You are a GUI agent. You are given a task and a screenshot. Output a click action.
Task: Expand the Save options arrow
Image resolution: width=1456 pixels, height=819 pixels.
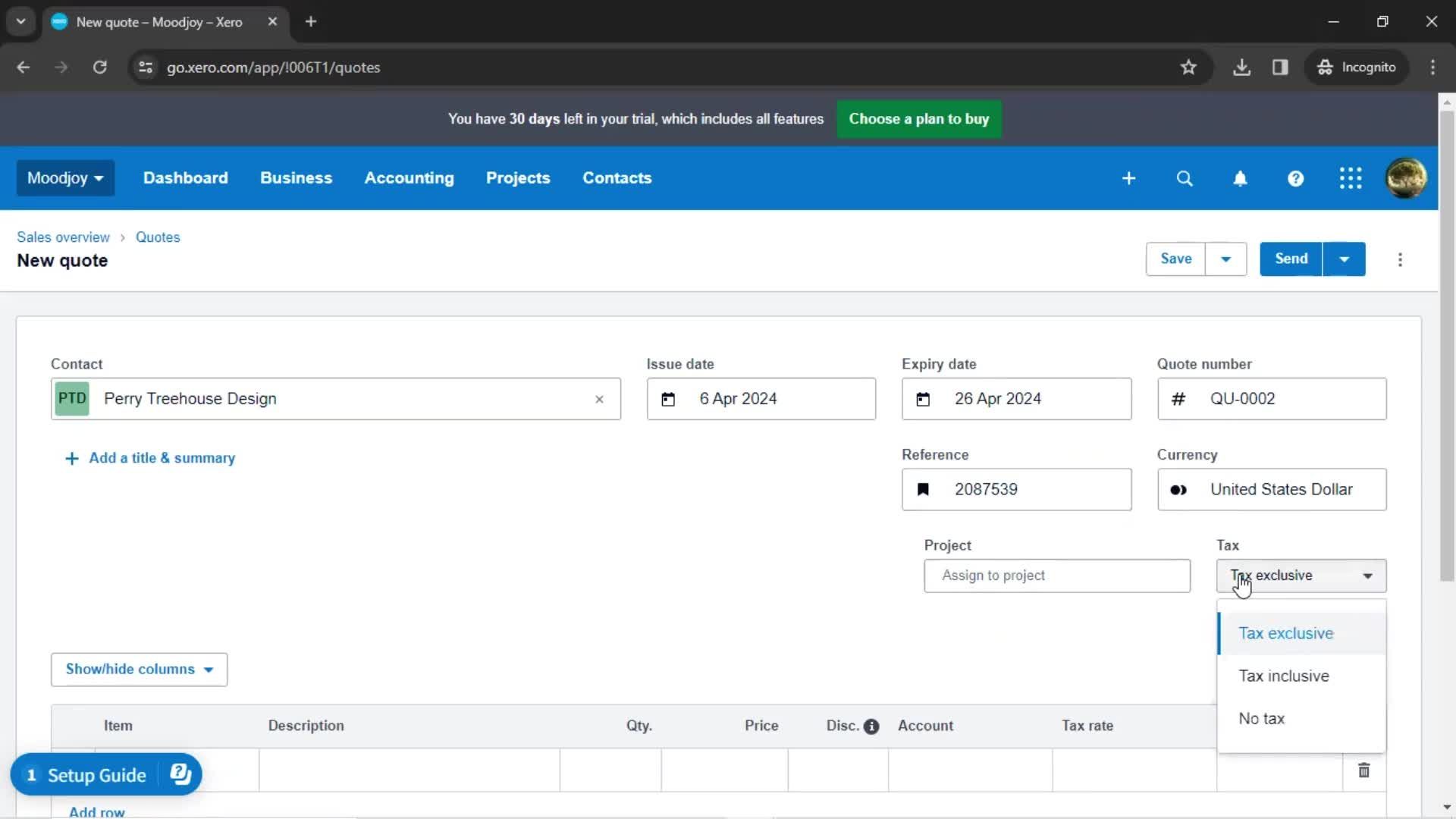pos(1225,259)
